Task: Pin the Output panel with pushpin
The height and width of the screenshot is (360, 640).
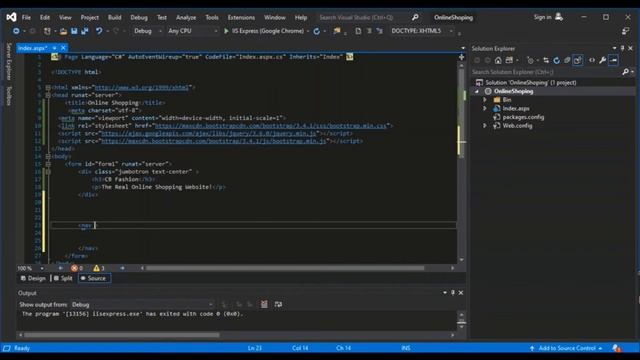Action: [x=453, y=293]
